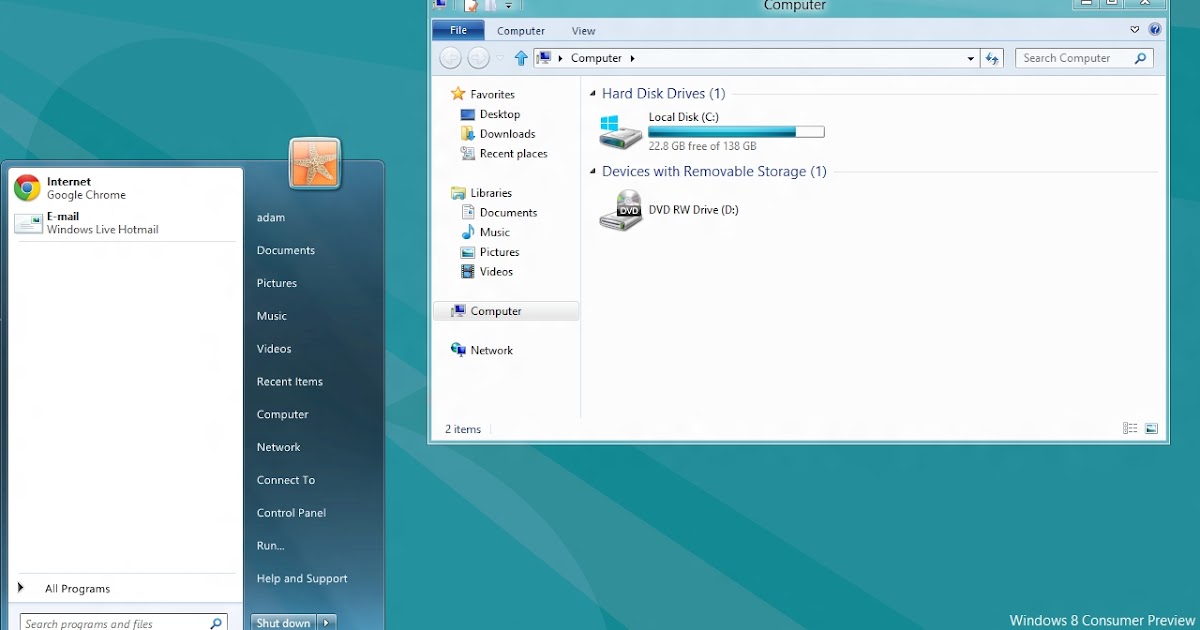Screen dimensions: 1200x630
Task: Open Help and Support
Action: [302, 579]
